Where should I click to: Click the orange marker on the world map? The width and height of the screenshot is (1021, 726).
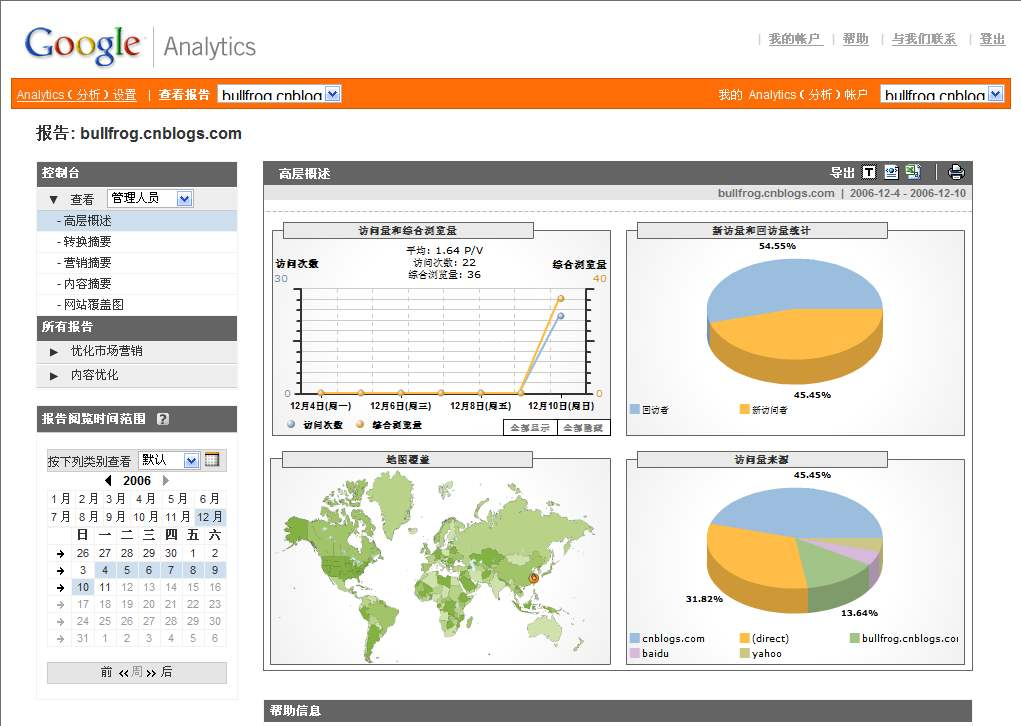coord(533,578)
